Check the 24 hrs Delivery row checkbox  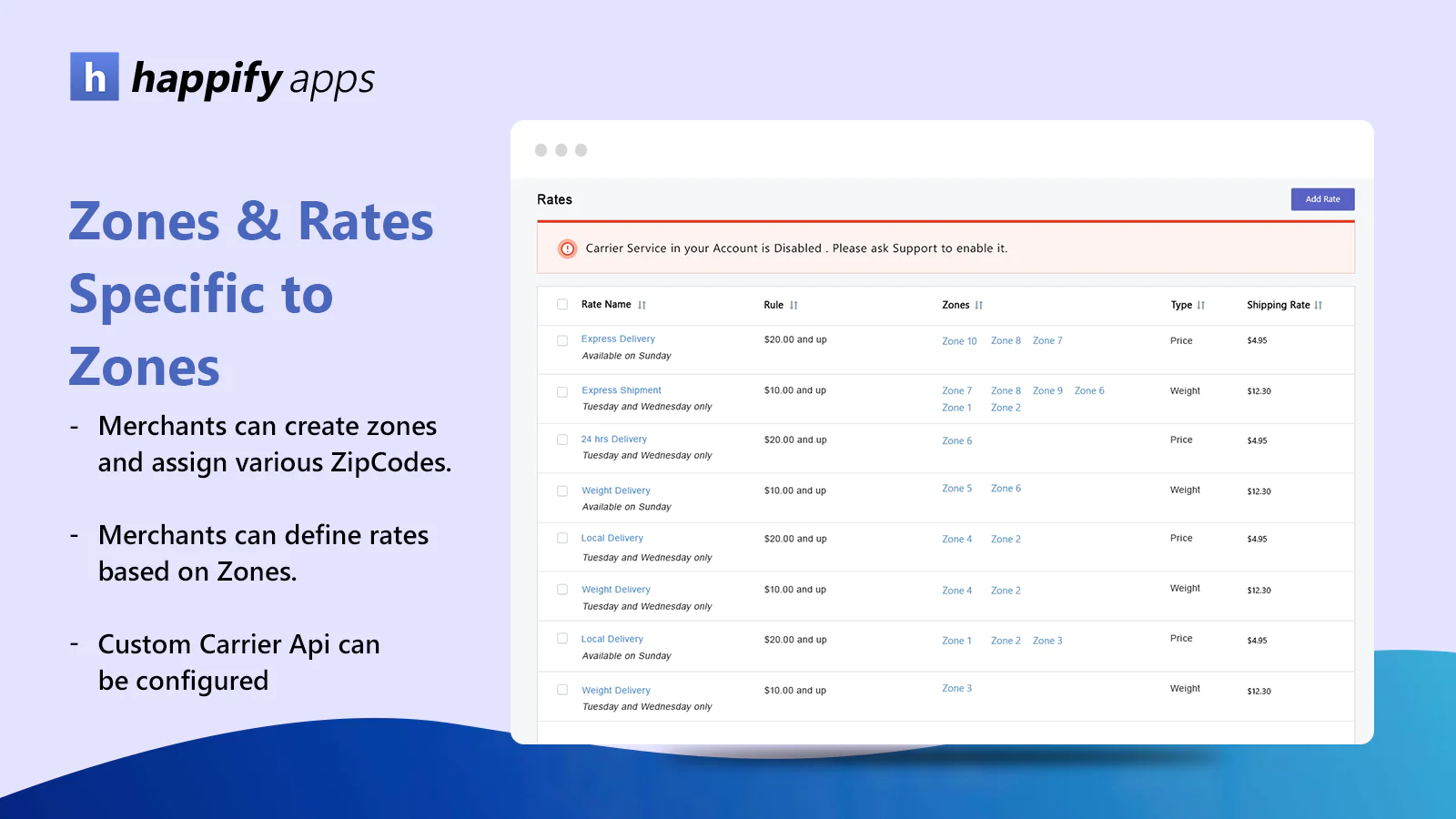click(562, 440)
